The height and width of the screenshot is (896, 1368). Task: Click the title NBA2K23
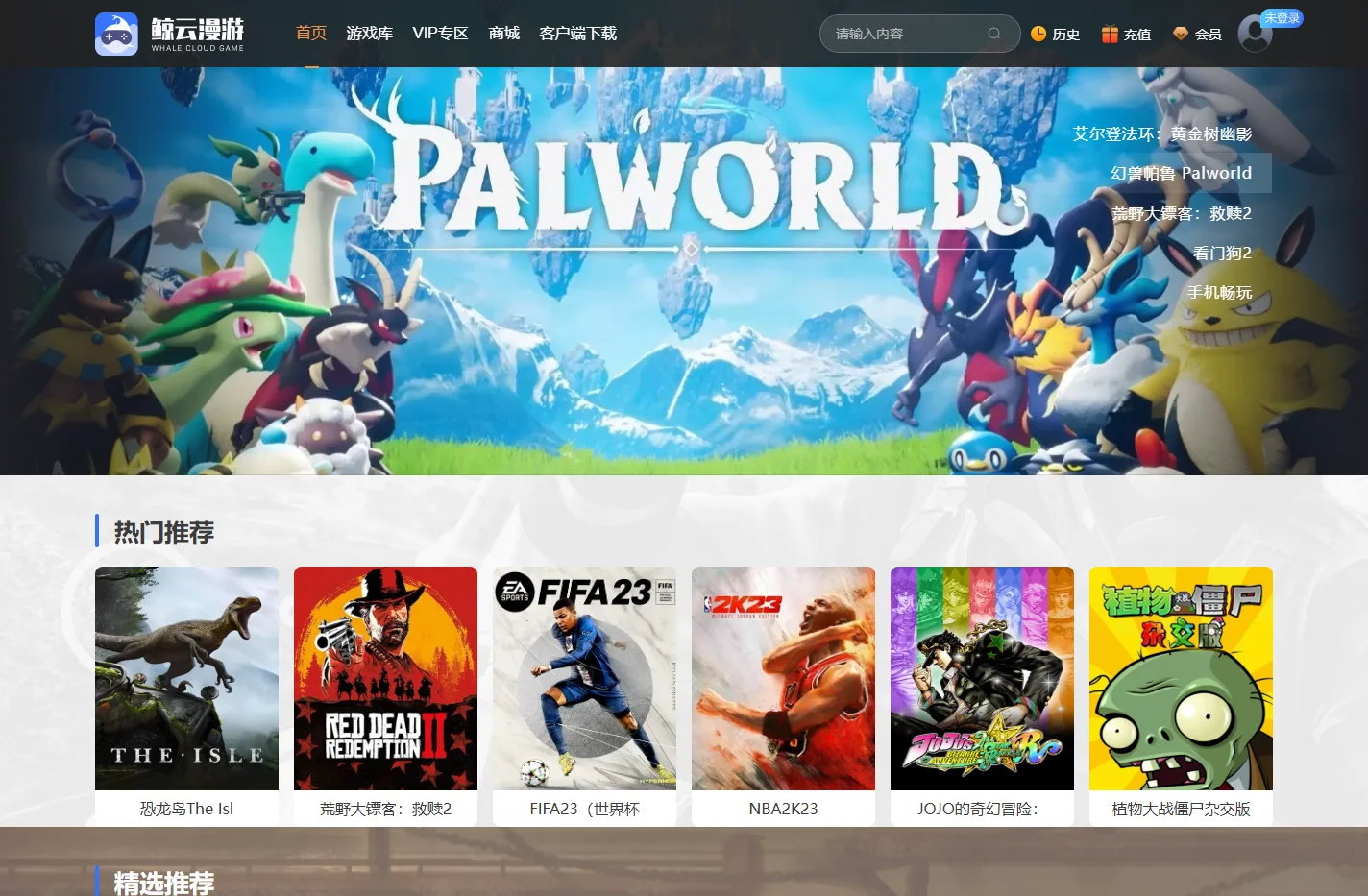point(783,809)
